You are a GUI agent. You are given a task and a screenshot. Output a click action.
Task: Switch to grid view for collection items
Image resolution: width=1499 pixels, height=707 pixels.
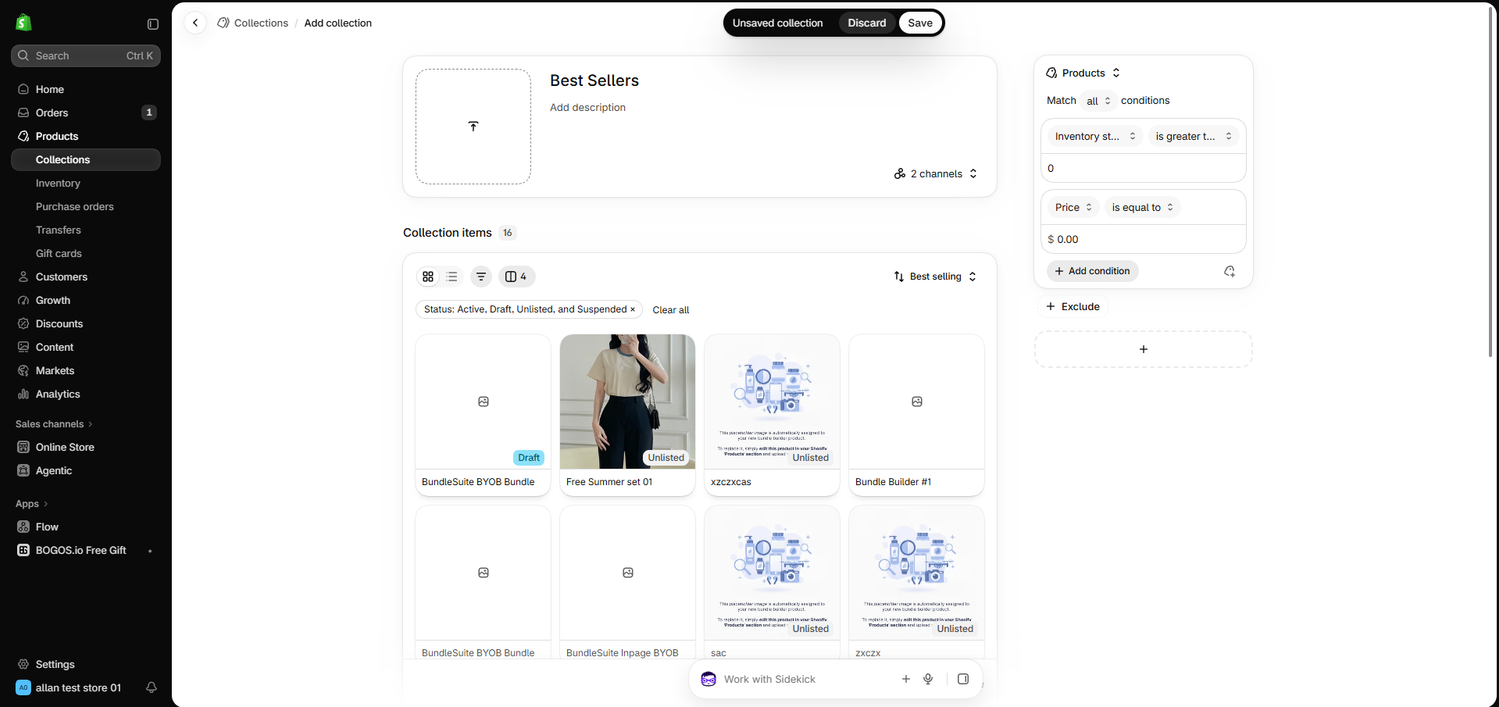pyautogui.click(x=428, y=277)
